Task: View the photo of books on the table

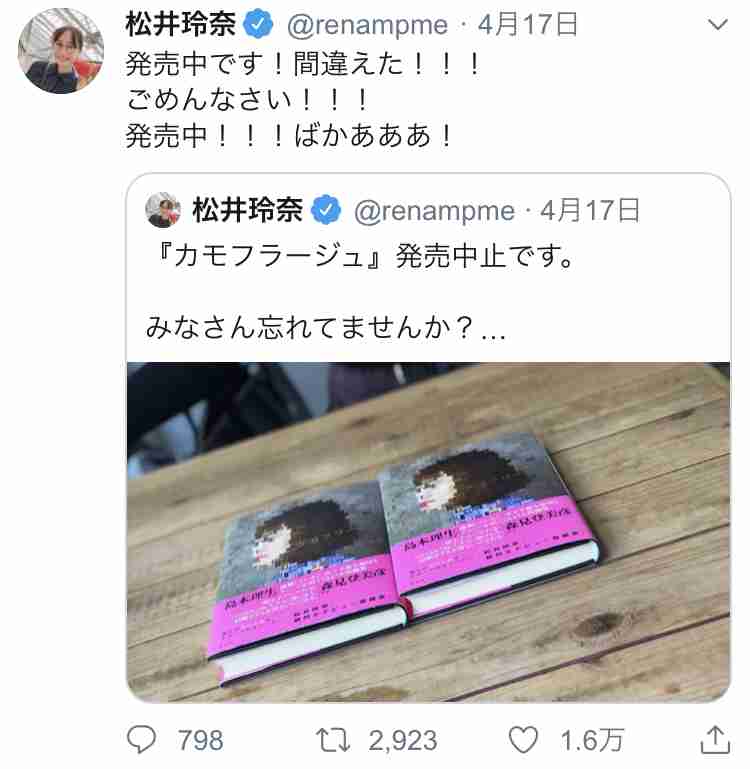Action: [x=428, y=532]
